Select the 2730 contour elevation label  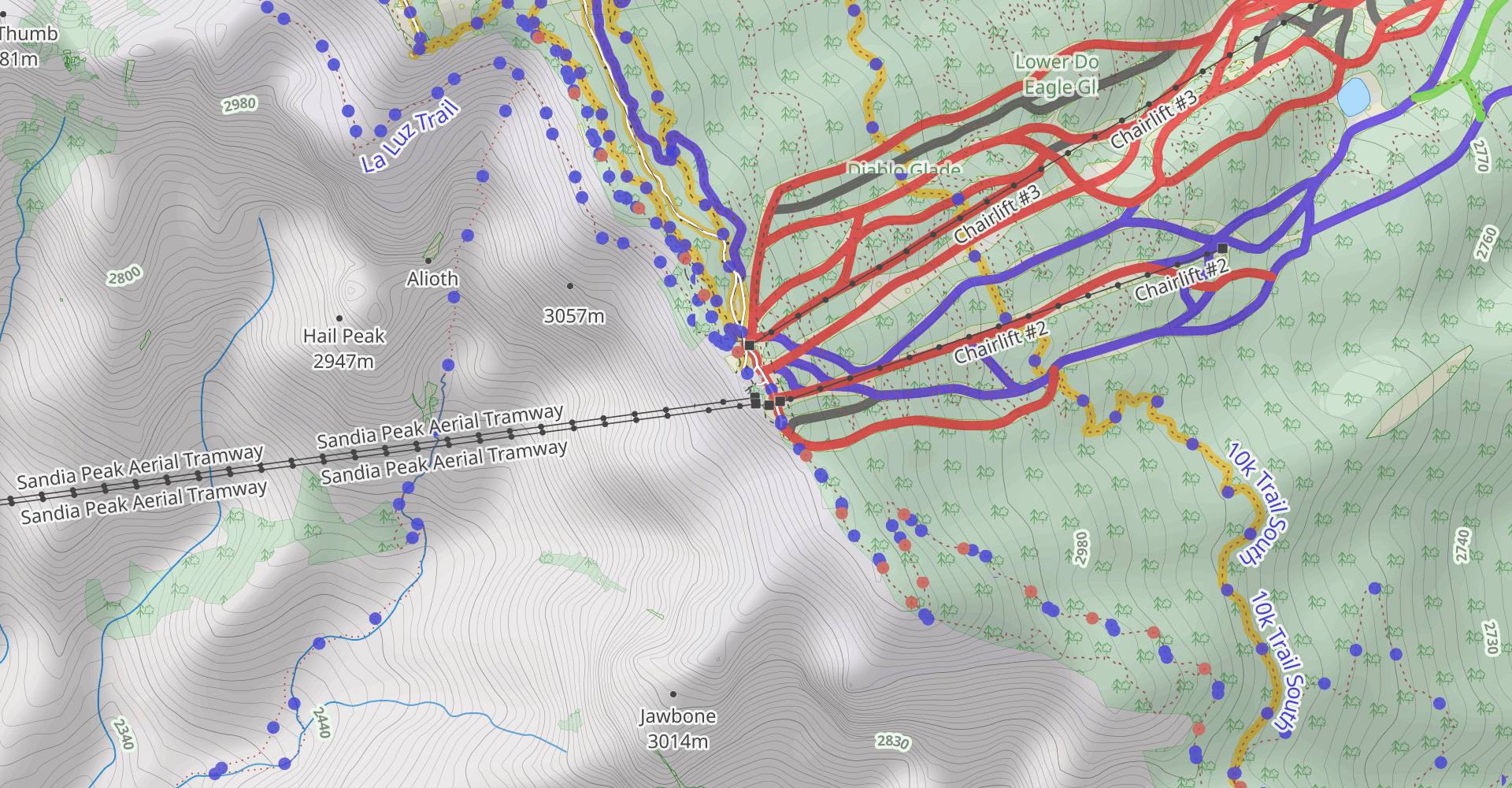1490,637
